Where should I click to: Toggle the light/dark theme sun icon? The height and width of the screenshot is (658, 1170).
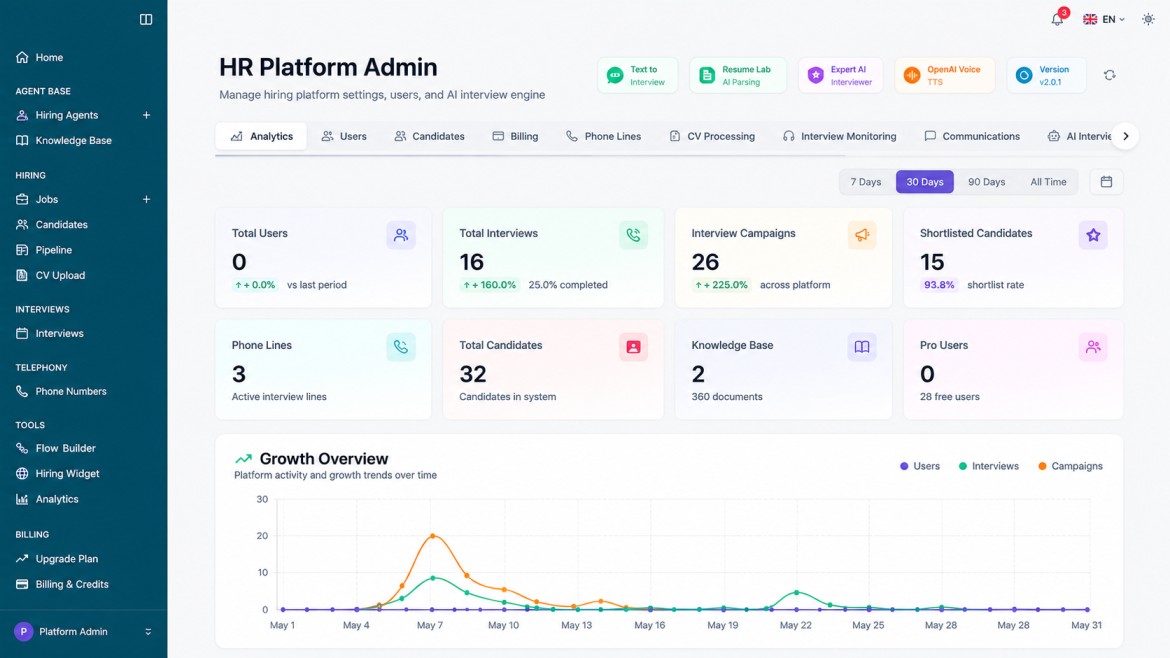tap(1148, 19)
